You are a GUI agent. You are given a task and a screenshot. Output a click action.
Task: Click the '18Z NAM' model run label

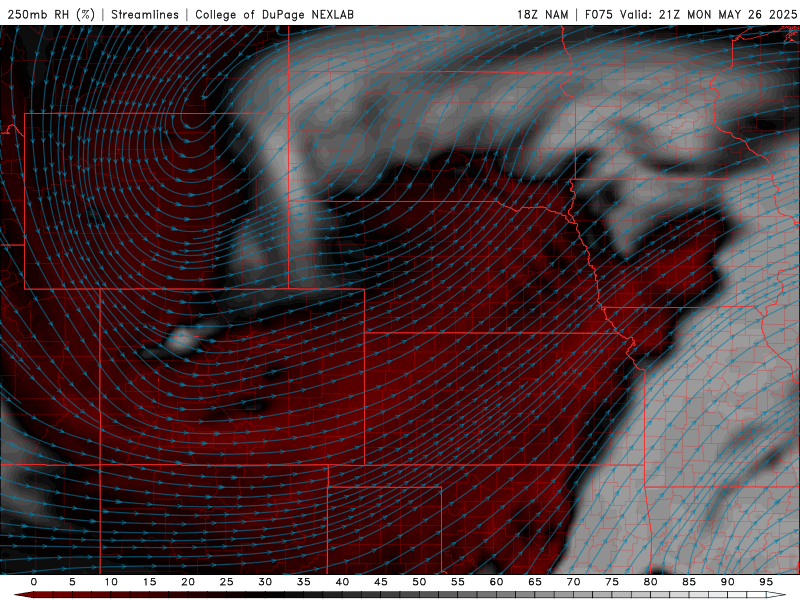pos(542,14)
